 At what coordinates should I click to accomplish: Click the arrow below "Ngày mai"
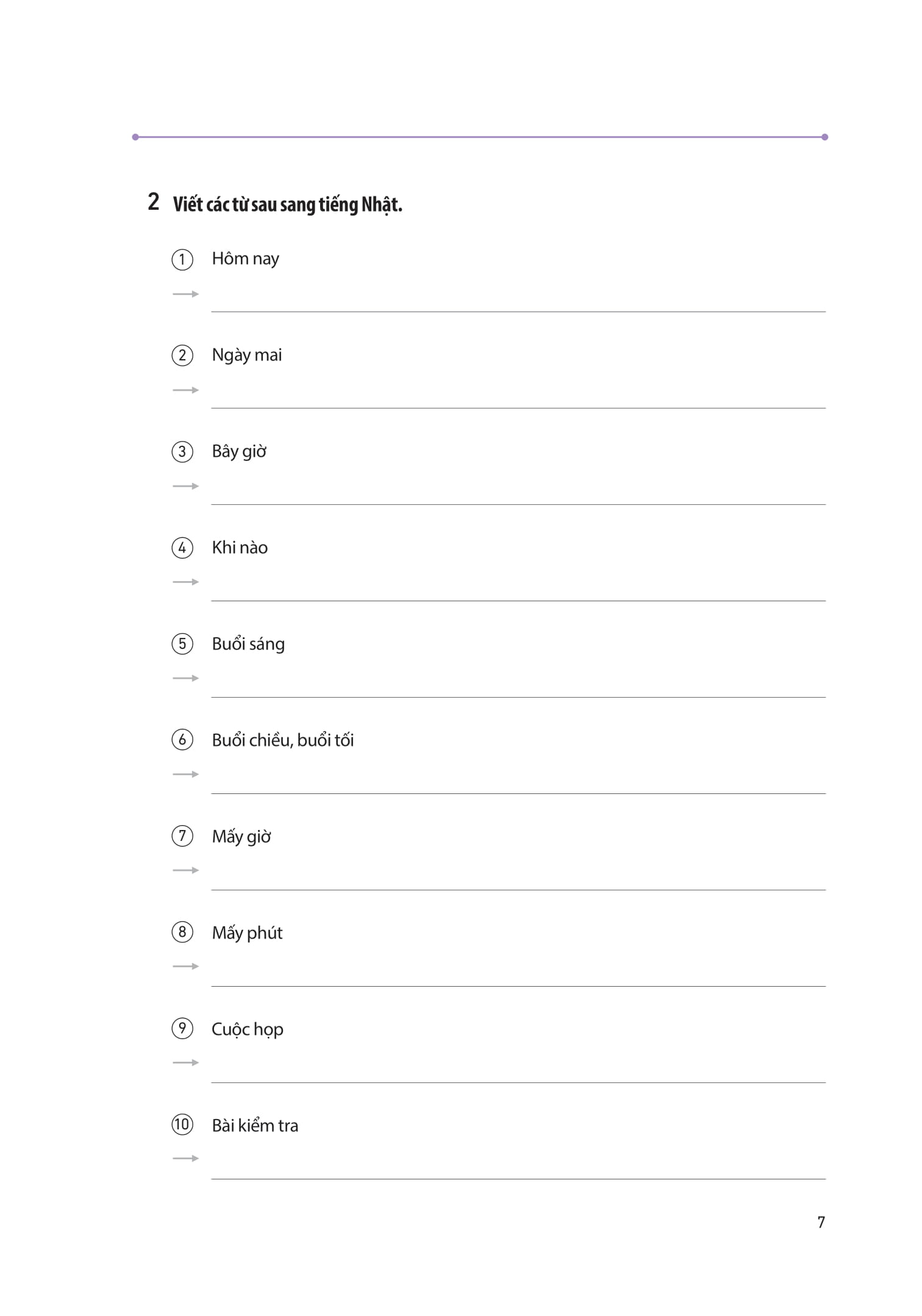pyautogui.click(x=185, y=390)
